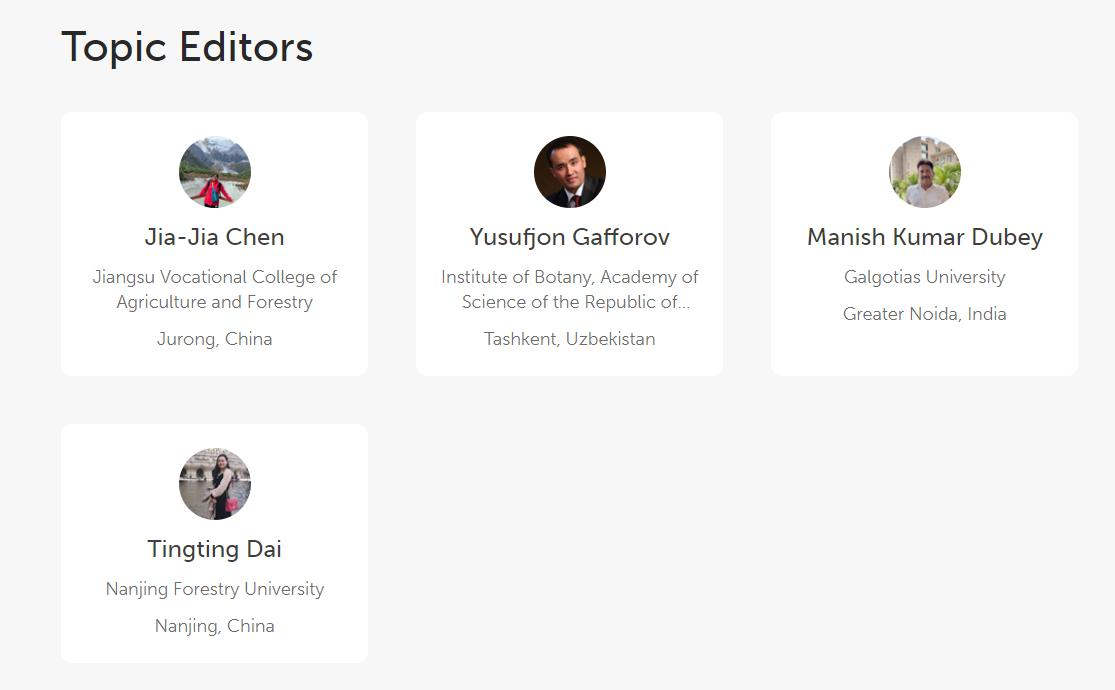Click Jia-Jia Chen's profile photo
1115x690 pixels.
(215, 172)
